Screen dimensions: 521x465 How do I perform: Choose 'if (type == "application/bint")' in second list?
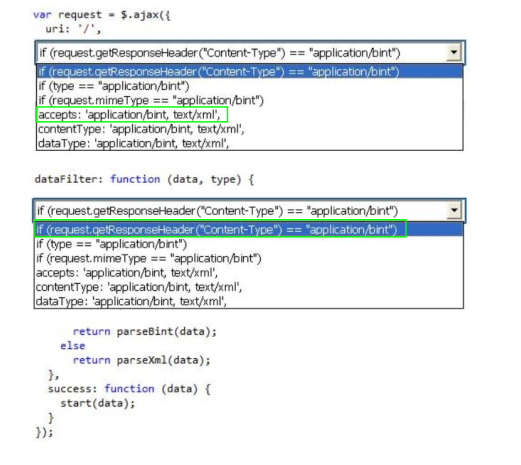(x=249, y=244)
